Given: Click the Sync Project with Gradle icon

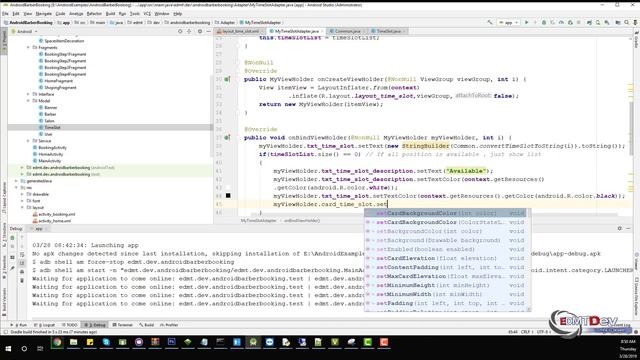Looking at the screenshot, I should (589, 22).
